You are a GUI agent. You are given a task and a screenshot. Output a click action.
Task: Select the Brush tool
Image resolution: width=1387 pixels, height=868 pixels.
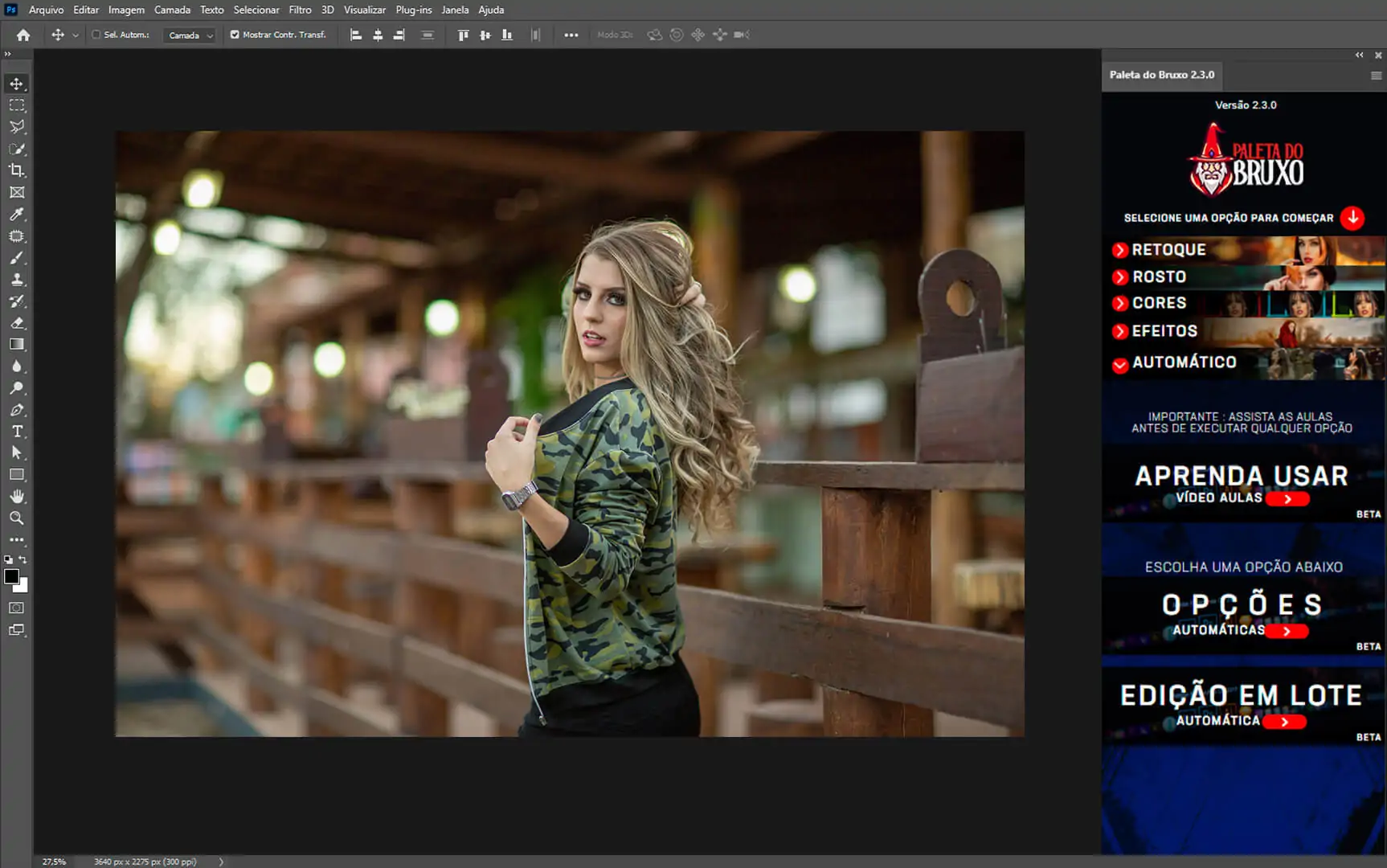(x=16, y=258)
